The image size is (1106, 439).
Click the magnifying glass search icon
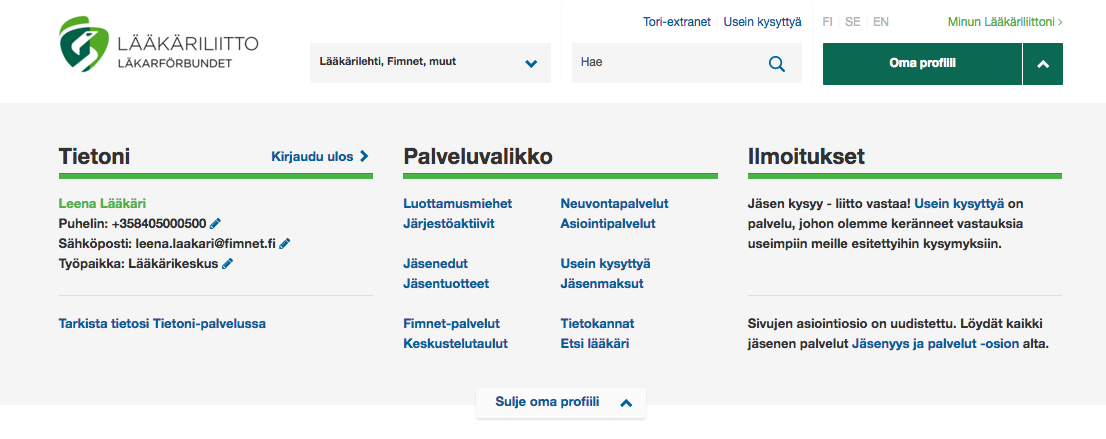[x=777, y=64]
